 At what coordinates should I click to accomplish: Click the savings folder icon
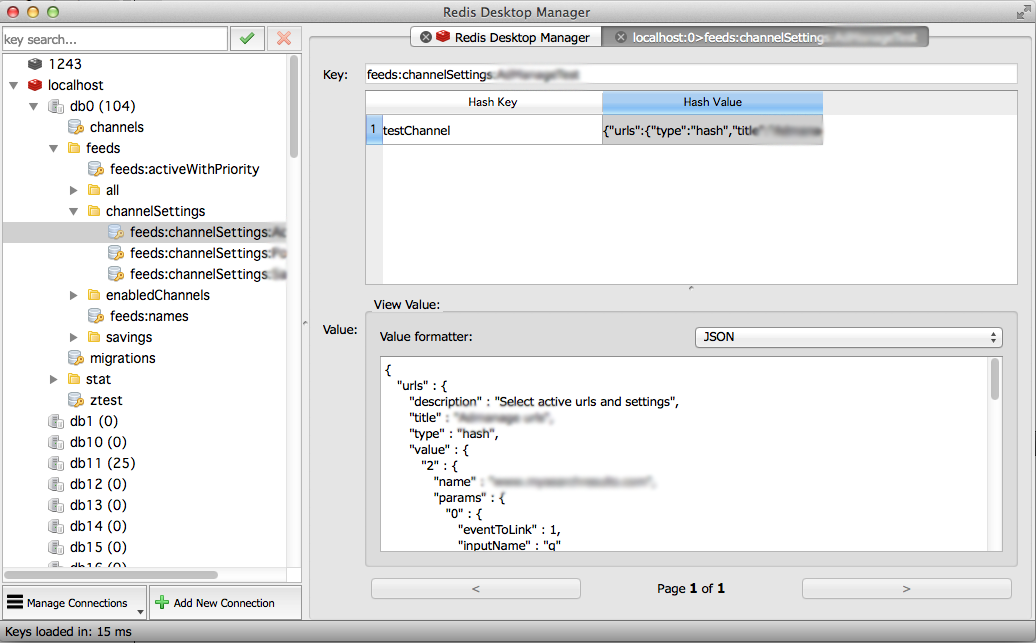(94, 337)
